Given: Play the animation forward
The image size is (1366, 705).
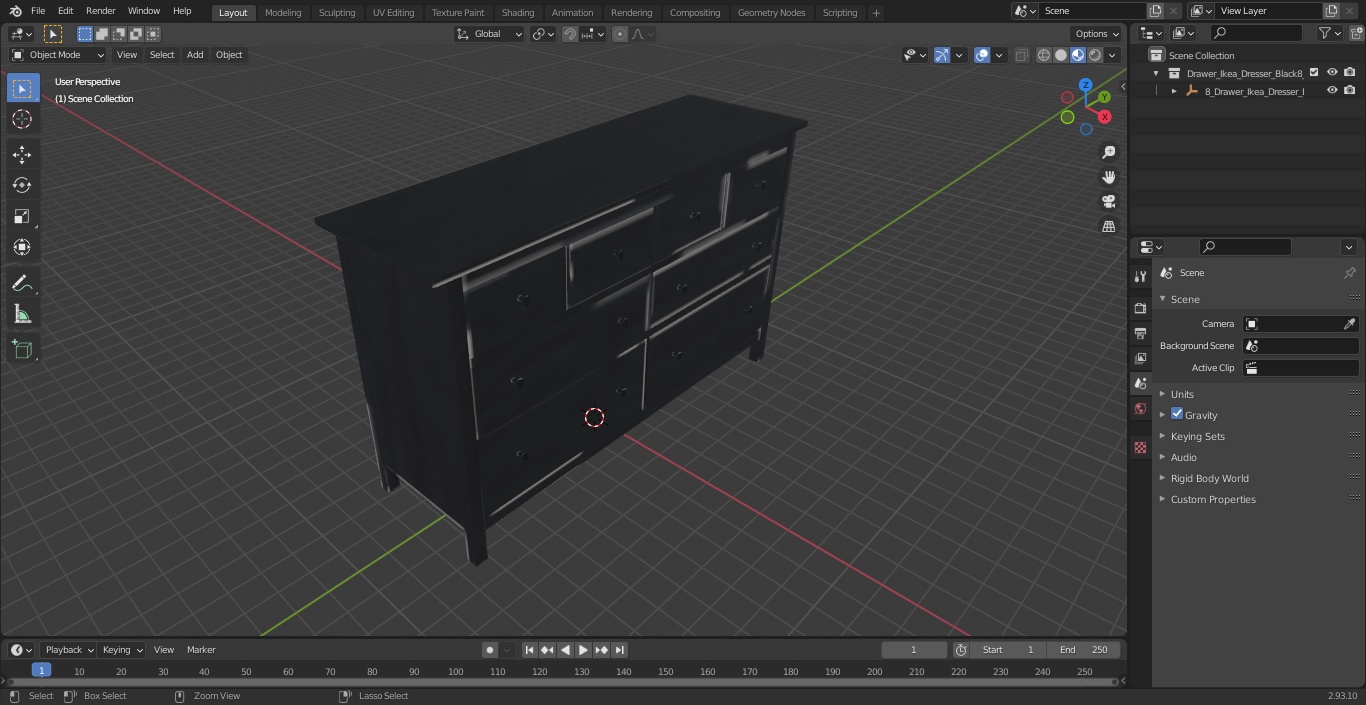Looking at the screenshot, I should [584, 650].
